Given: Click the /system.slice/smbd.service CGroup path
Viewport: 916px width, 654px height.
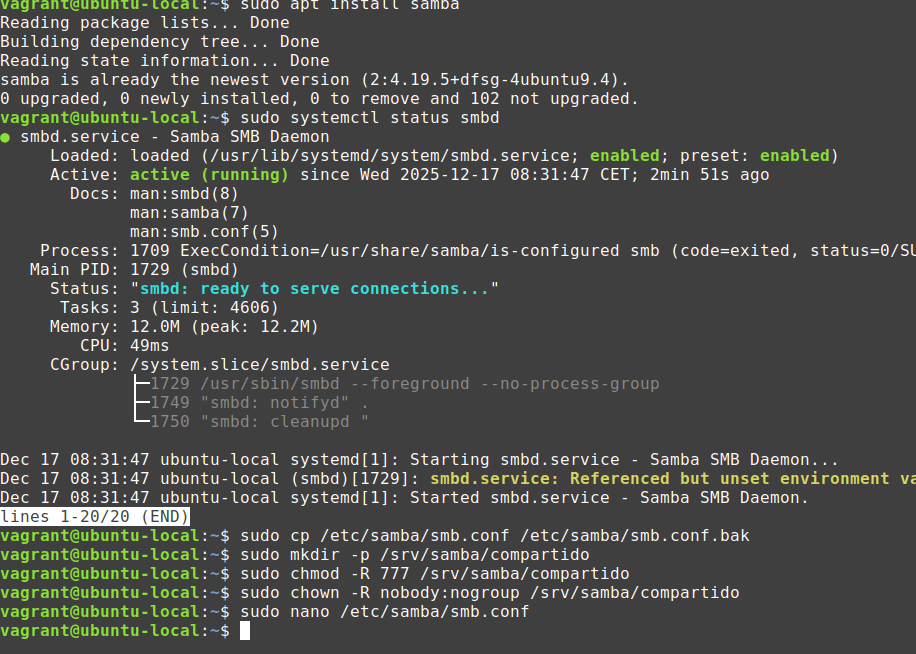Looking at the screenshot, I should tap(260, 365).
